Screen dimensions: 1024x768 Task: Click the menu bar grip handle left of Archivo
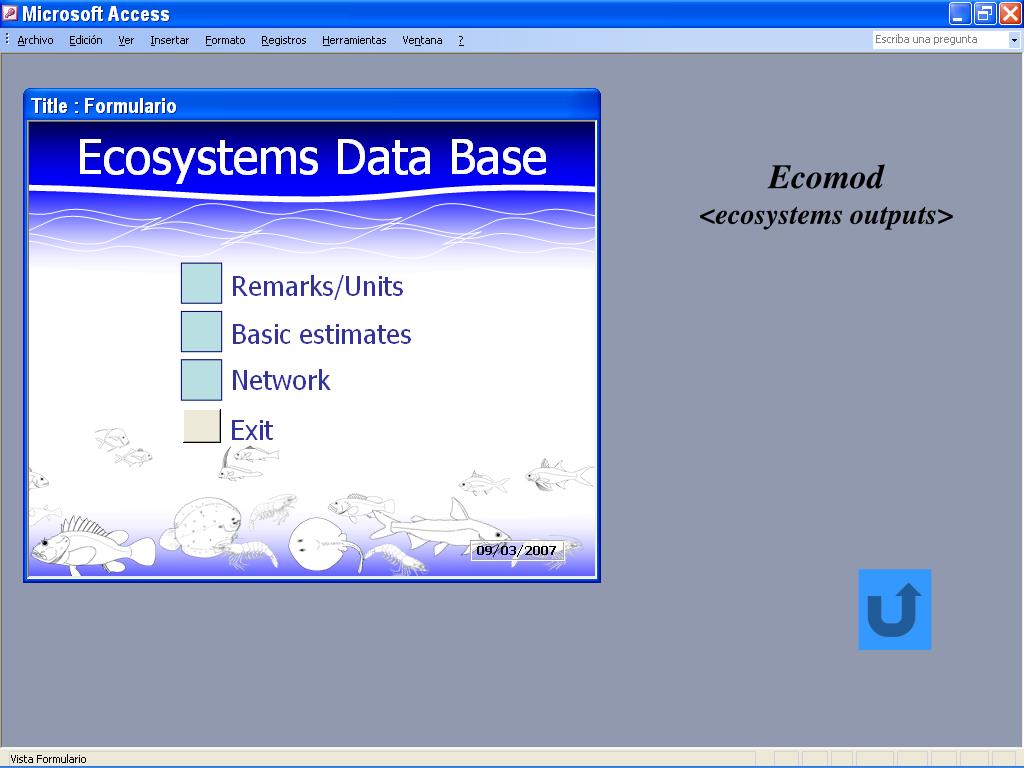point(7,40)
